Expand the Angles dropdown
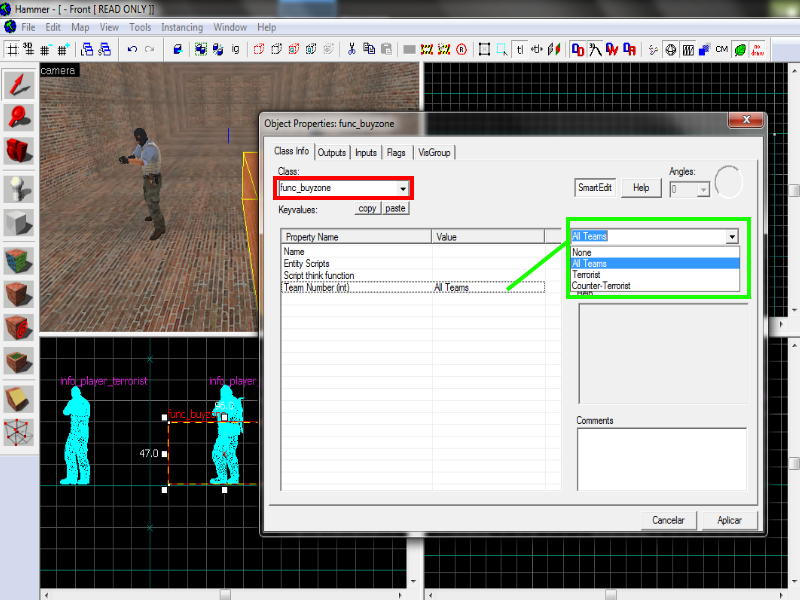This screenshot has height=600, width=800. pyautogui.click(x=703, y=190)
